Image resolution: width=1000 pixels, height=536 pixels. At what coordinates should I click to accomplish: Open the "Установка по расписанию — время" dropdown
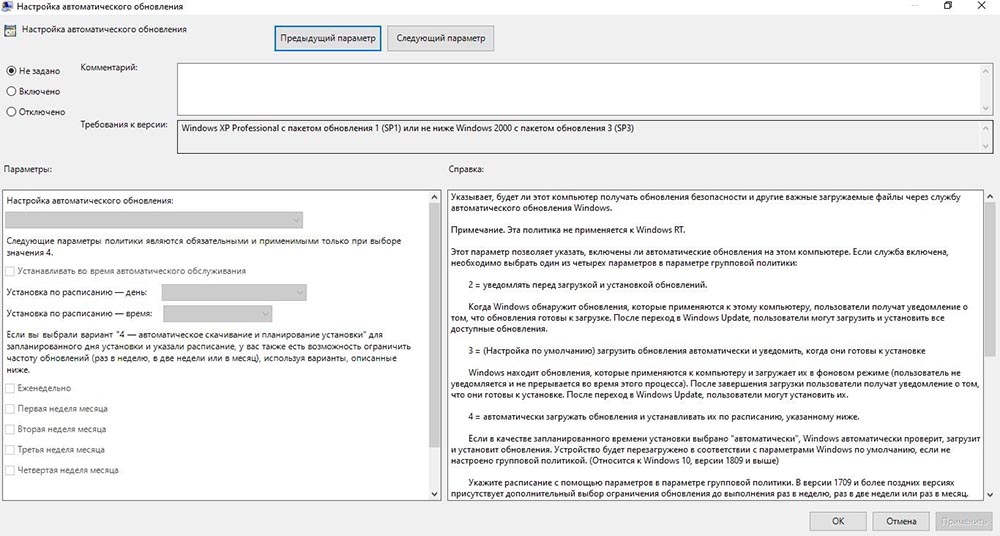click(234, 313)
